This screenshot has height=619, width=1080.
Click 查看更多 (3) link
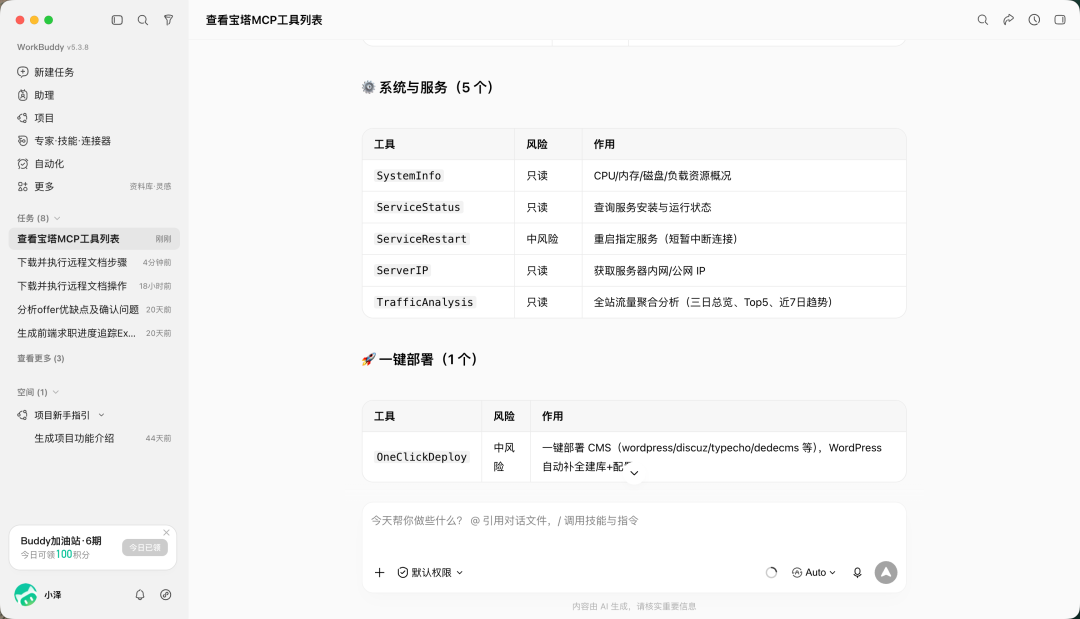41,358
